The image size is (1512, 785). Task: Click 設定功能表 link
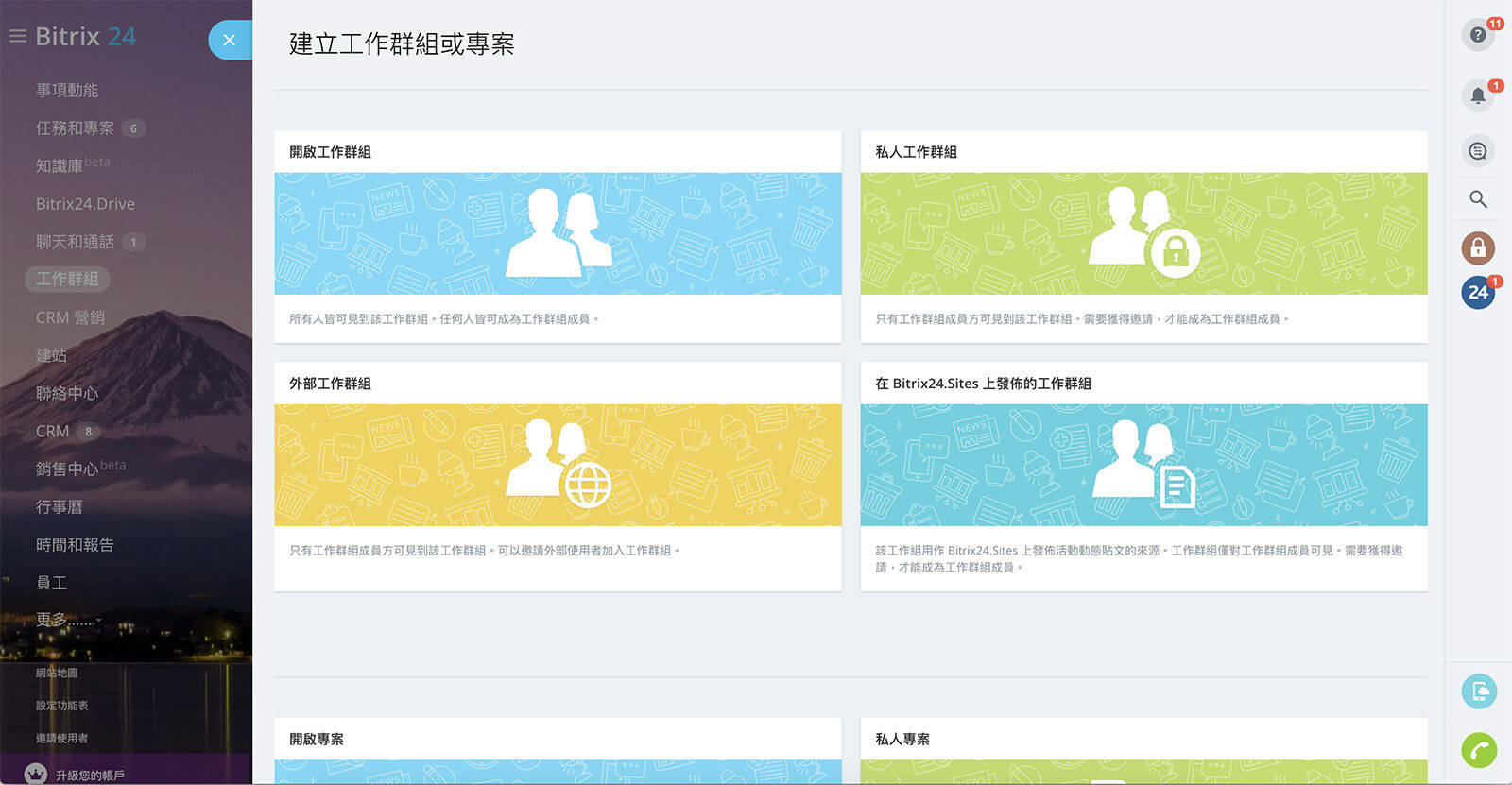click(x=61, y=705)
